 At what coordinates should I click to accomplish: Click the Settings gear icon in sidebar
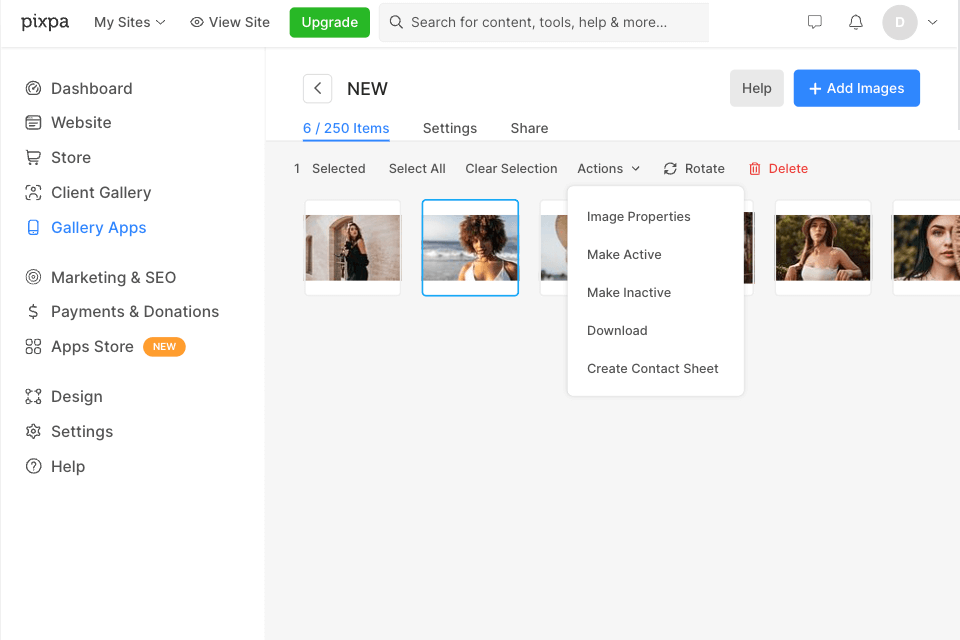point(33,431)
